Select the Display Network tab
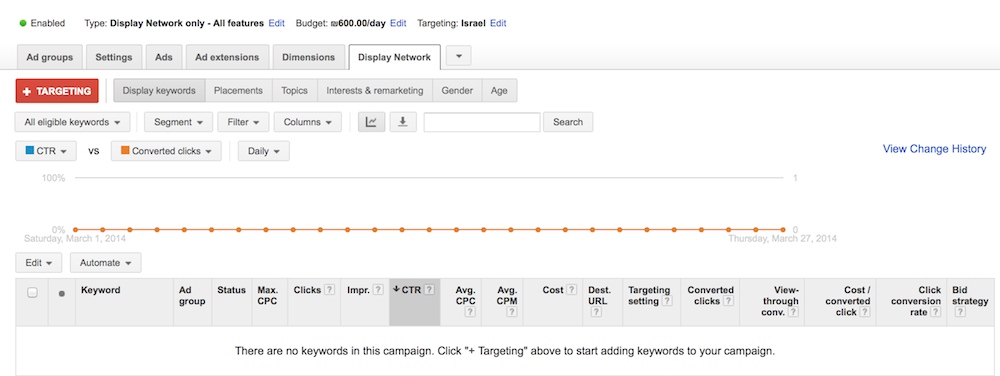Viewport: 1000px width, 376px height. coord(394,57)
